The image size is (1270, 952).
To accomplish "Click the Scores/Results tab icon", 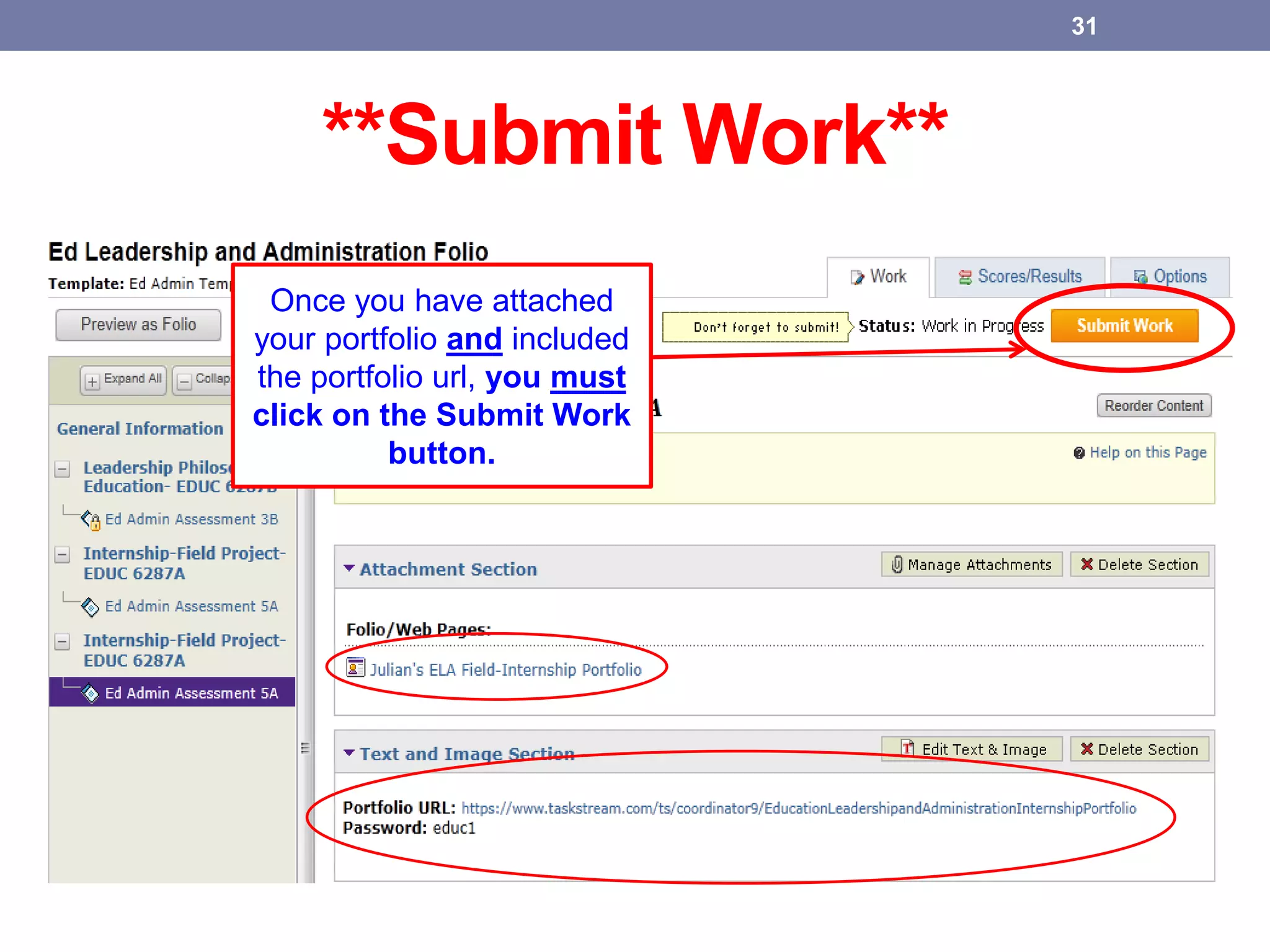I will (x=965, y=278).
